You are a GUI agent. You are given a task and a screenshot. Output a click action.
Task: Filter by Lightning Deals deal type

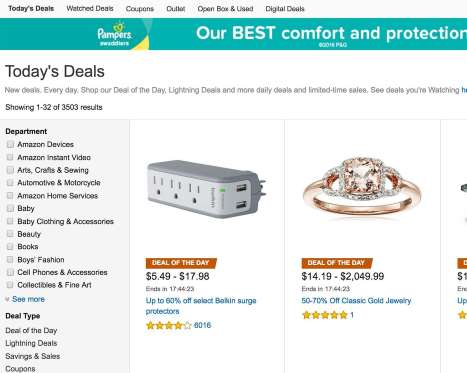click(31, 343)
